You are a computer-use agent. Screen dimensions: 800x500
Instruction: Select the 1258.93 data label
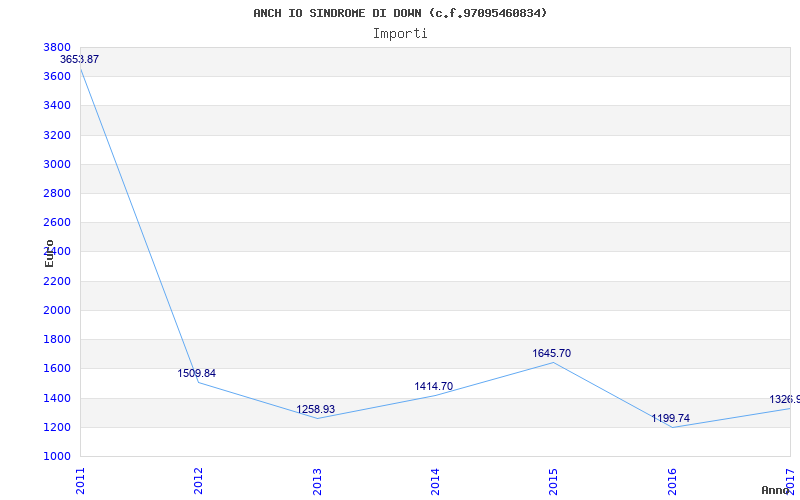(316, 409)
